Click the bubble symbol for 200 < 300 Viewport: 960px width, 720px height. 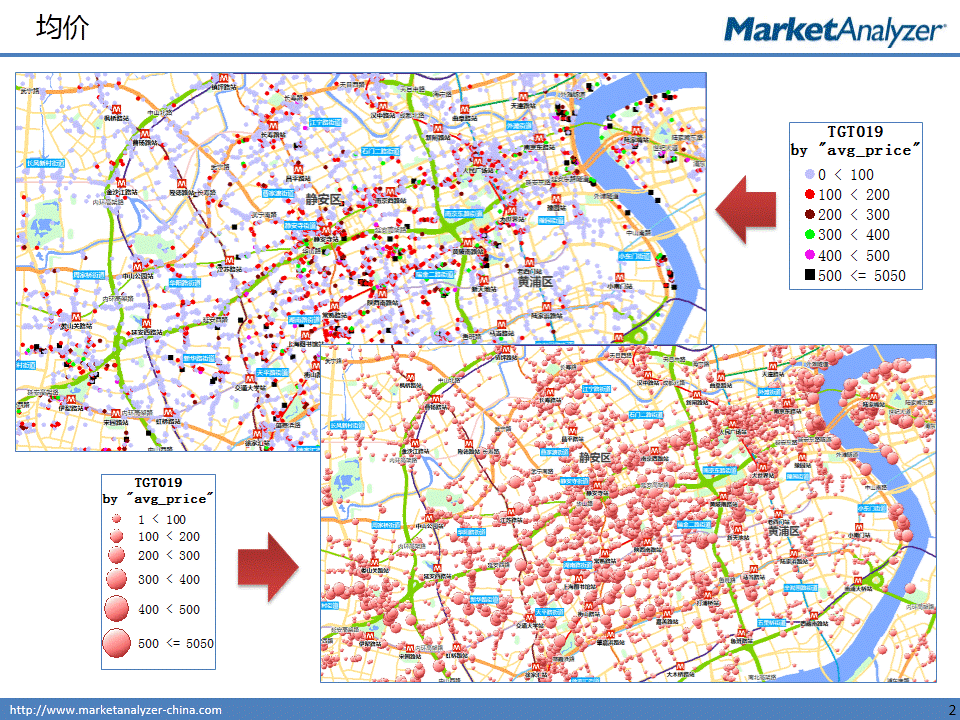pyautogui.click(x=116, y=555)
